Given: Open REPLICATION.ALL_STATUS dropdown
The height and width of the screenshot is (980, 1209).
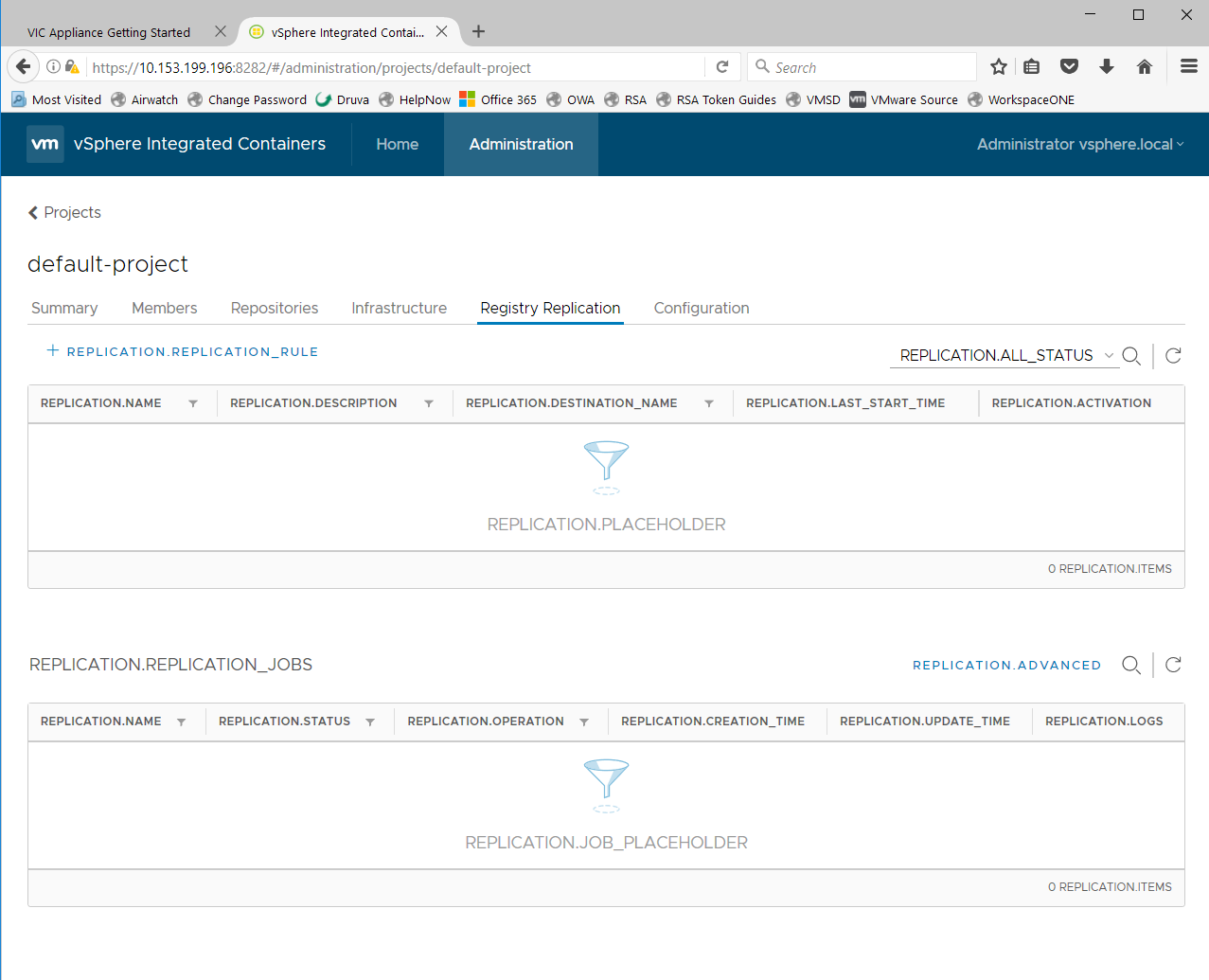Looking at the screenshot, I should (x=1005, y=356).
